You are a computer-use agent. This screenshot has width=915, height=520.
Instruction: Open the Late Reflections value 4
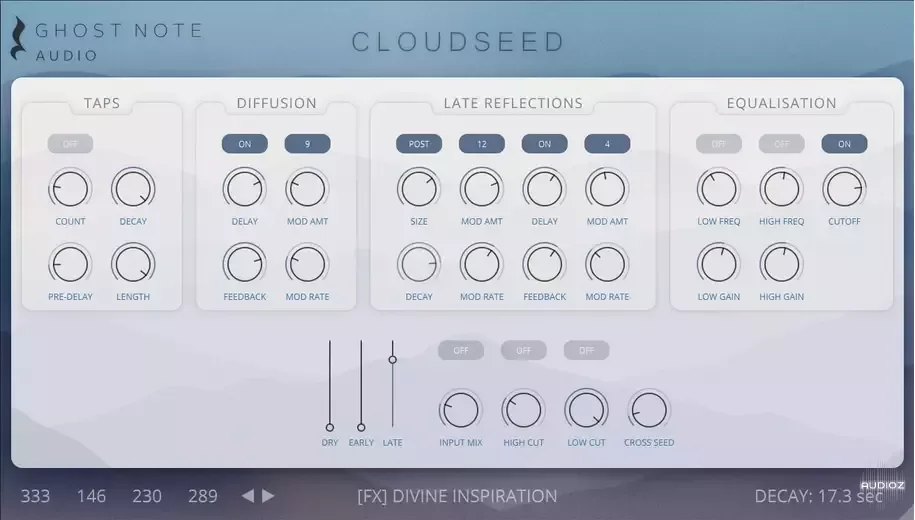click(607, 144)
